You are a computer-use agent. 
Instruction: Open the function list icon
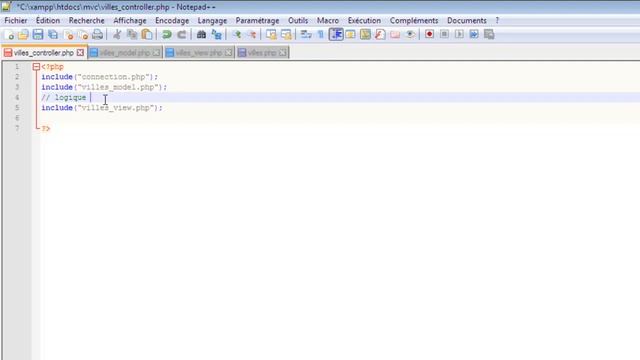[x=380, y=35]
